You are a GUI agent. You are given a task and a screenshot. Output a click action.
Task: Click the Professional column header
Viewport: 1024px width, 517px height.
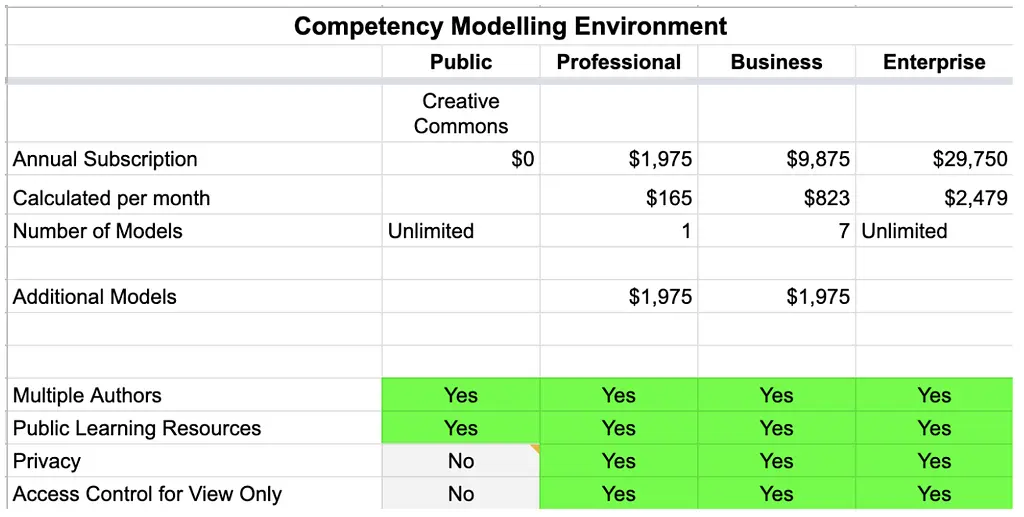(618, 62)
